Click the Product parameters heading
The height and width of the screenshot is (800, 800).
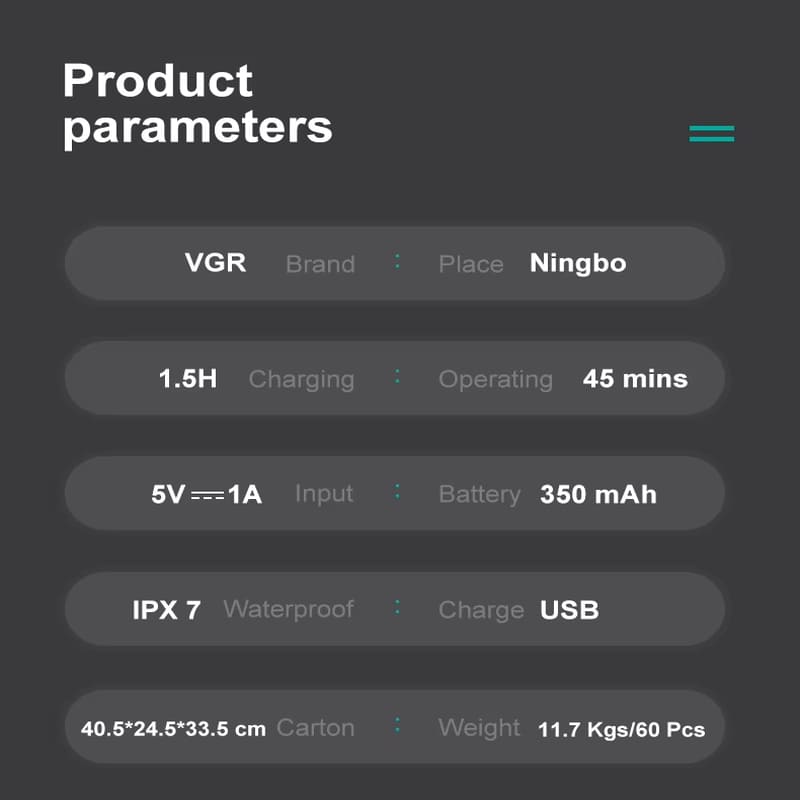coord(197,105)
